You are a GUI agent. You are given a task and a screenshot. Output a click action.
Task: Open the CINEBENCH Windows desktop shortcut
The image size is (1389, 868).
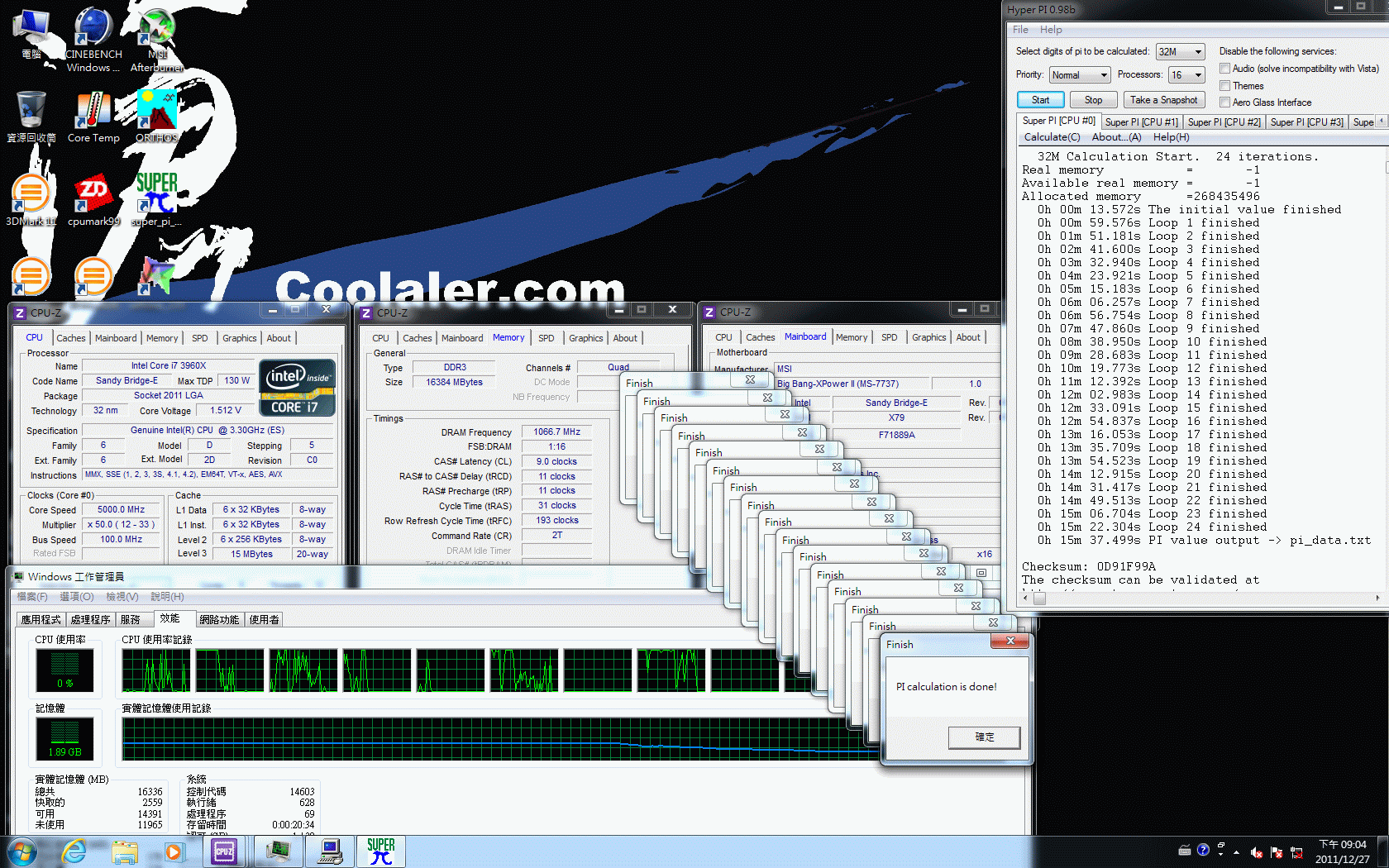(93, 39)
